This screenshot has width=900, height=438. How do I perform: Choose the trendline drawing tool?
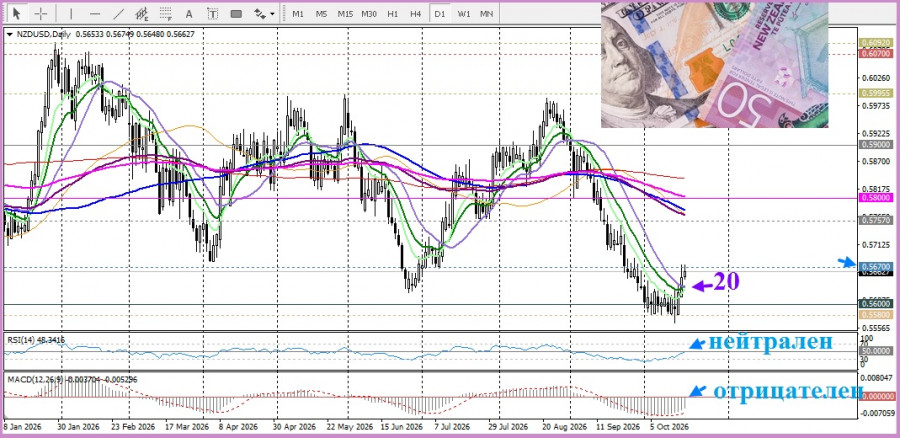click(119, 13)
